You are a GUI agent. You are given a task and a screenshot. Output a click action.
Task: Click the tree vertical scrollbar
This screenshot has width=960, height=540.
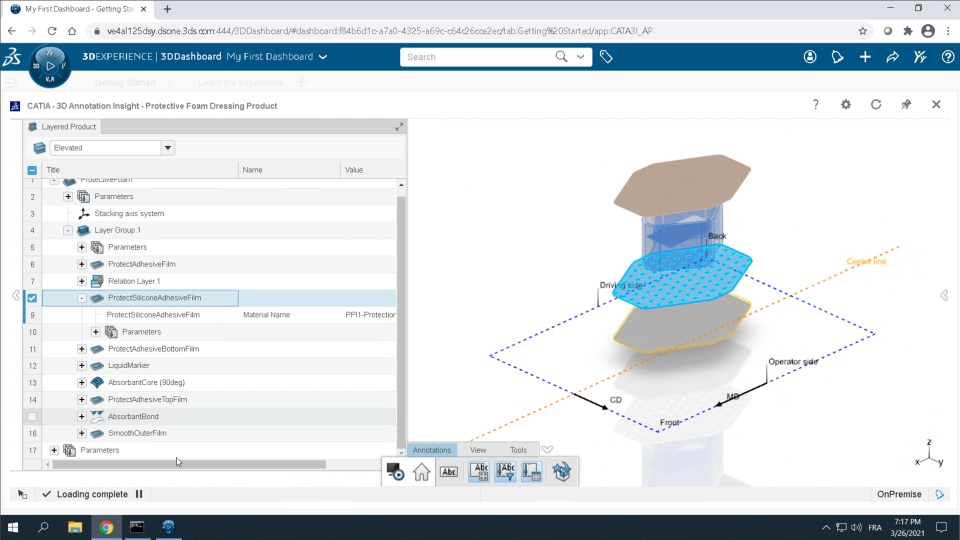401,321
